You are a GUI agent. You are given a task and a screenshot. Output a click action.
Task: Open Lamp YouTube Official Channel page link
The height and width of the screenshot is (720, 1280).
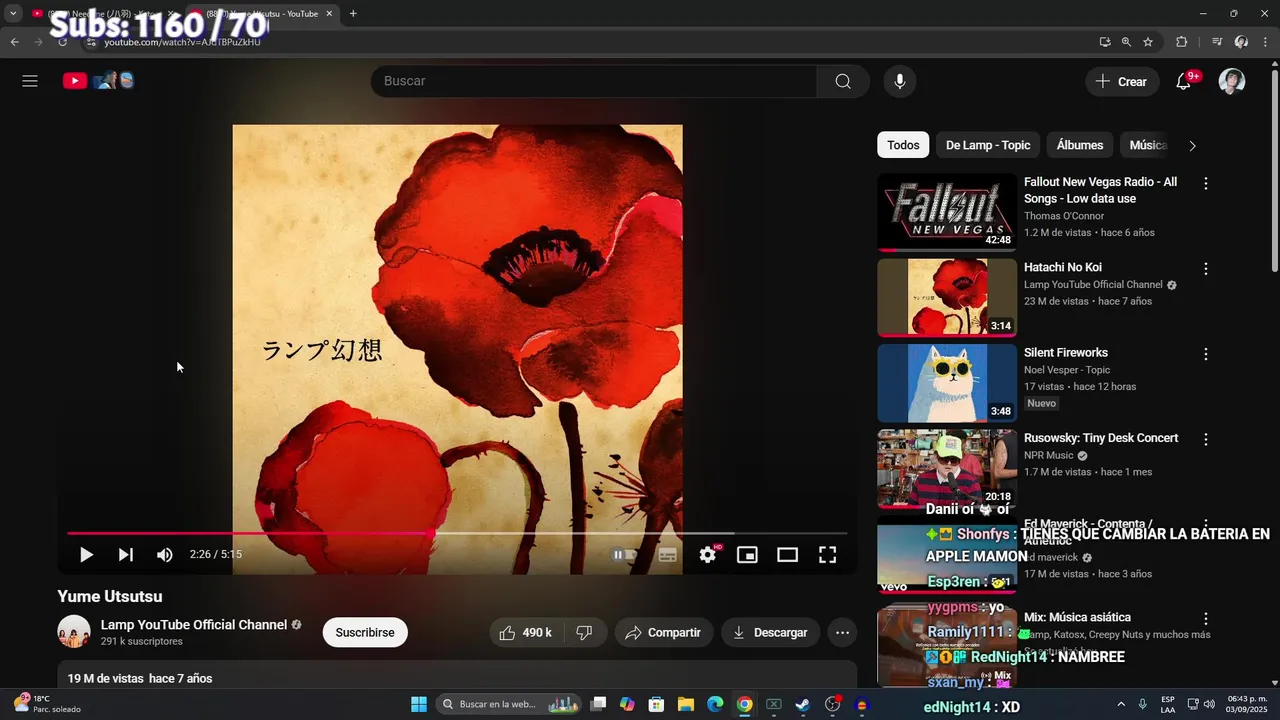click(x=194, y=624)
